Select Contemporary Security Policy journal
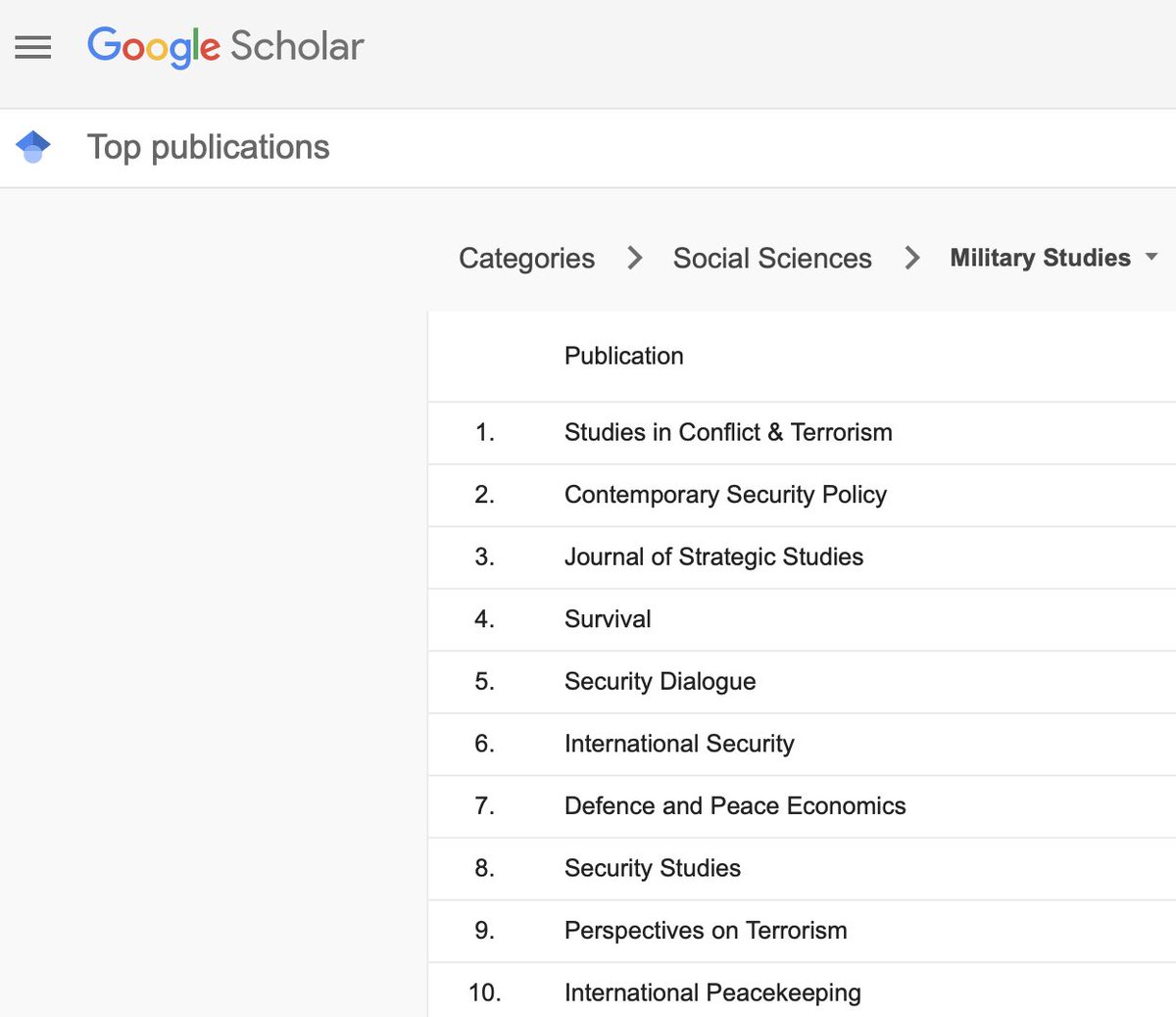Screen dimensions: 1176x1017 pos(725,495)
